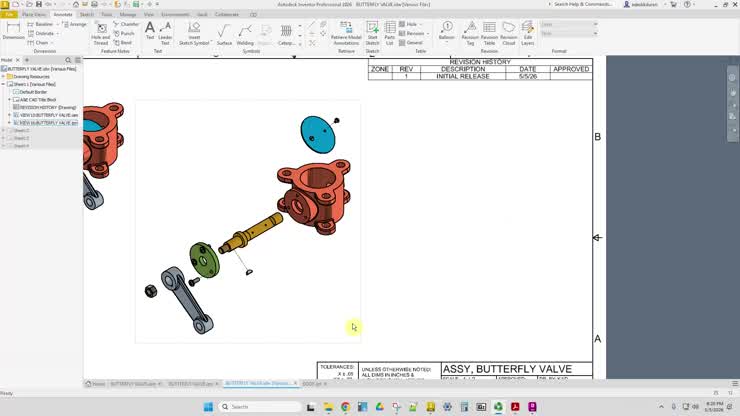Screen dimensions: 740x416
Task: Select the Dimension tool
Action: (13, 31)
